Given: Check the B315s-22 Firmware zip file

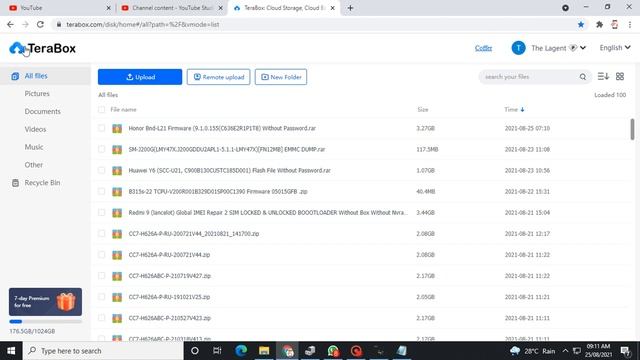Looking at the screenshot, I should [101, 191].
